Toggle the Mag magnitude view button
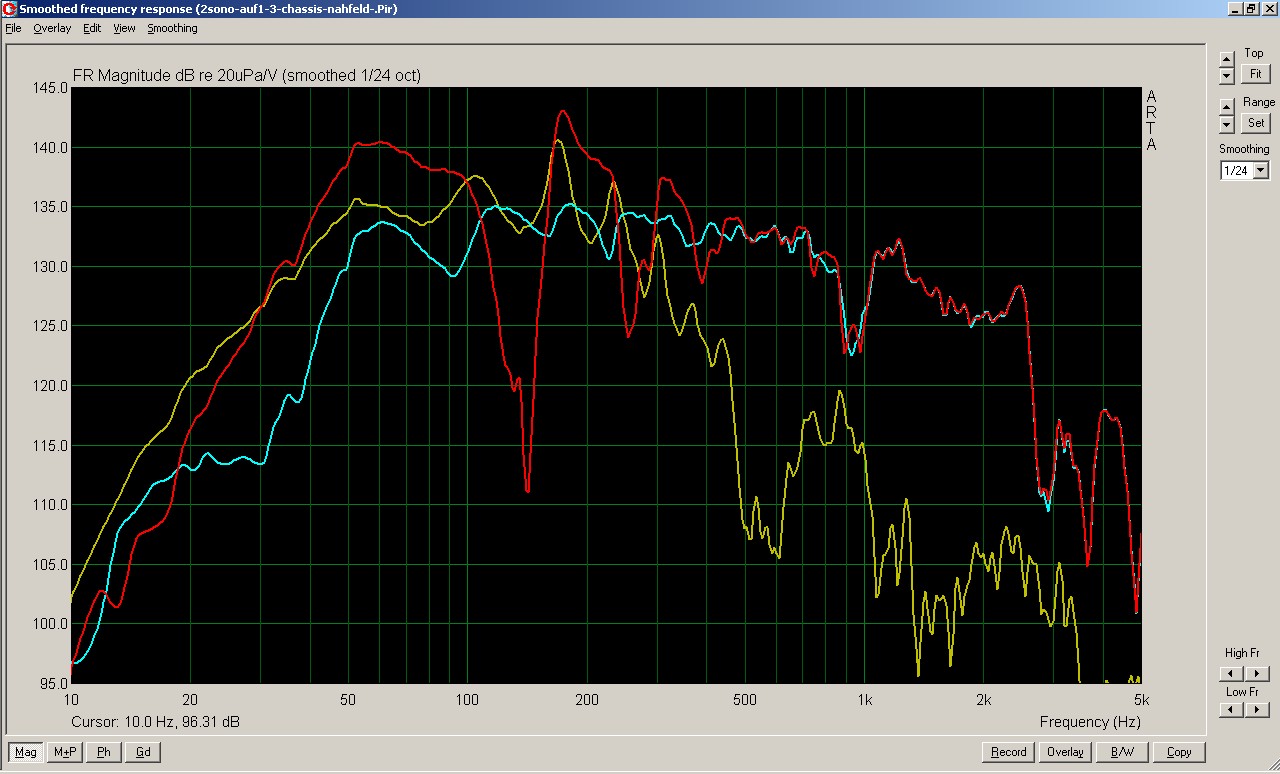 (26, 752)
